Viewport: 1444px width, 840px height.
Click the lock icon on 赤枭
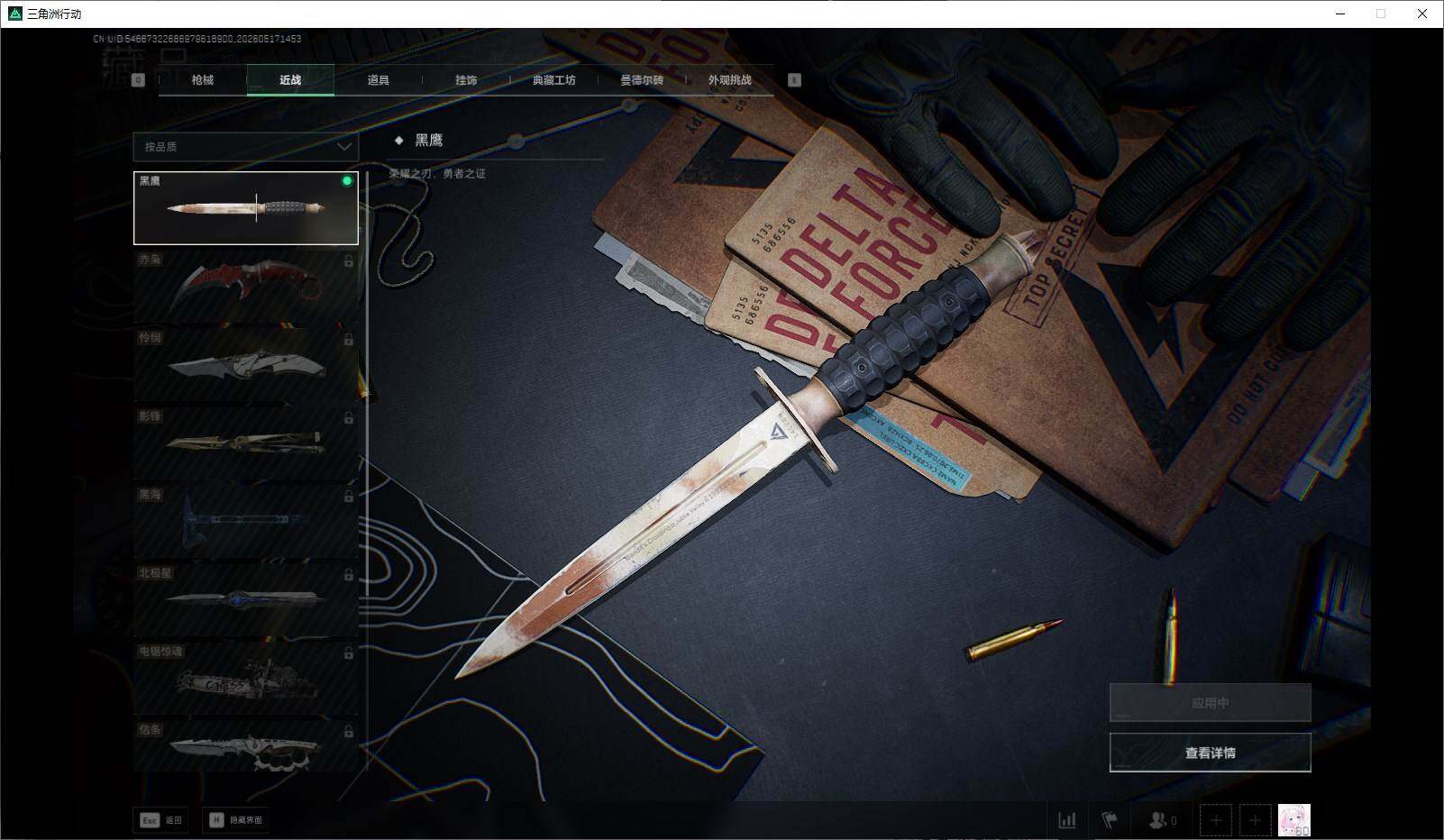[x=348, y=261]
